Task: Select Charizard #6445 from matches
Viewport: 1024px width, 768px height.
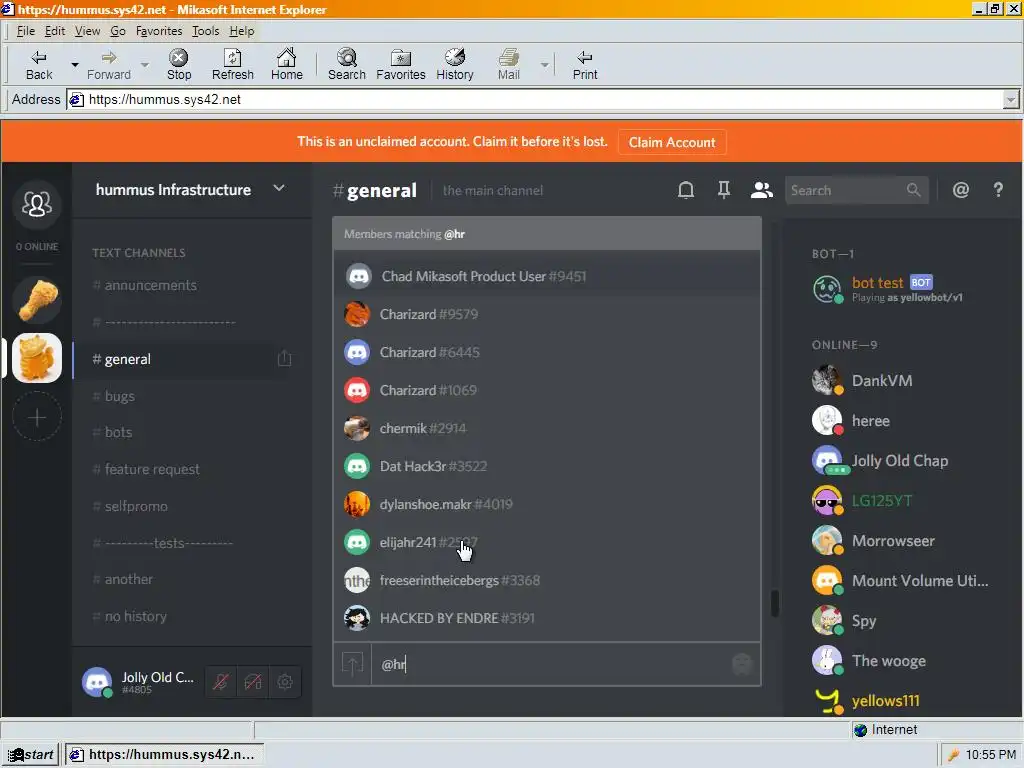Action: point(547,352)
